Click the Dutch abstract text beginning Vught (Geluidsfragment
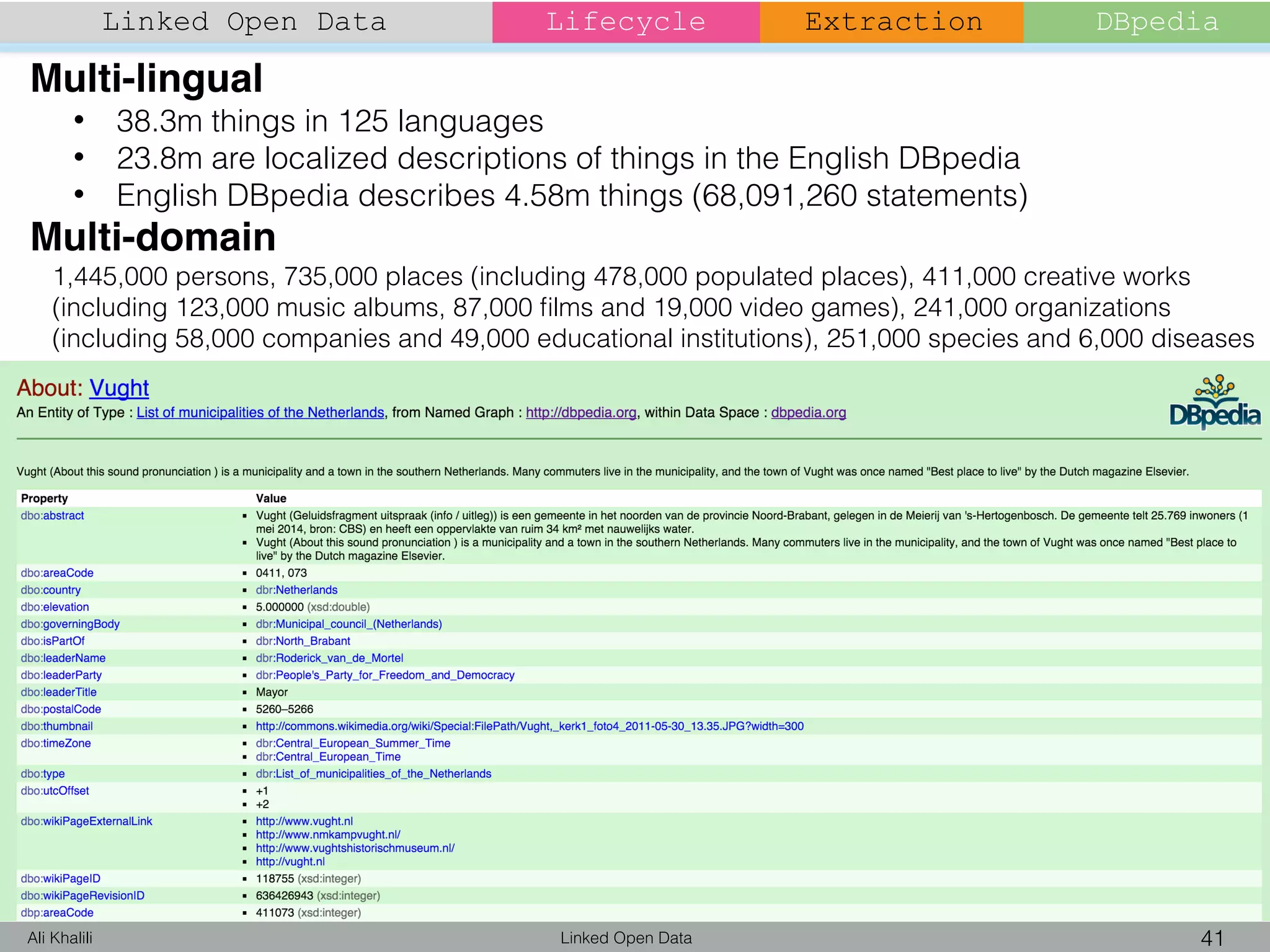The height and width of the screenshot is (952, 1270). [752, 522]
